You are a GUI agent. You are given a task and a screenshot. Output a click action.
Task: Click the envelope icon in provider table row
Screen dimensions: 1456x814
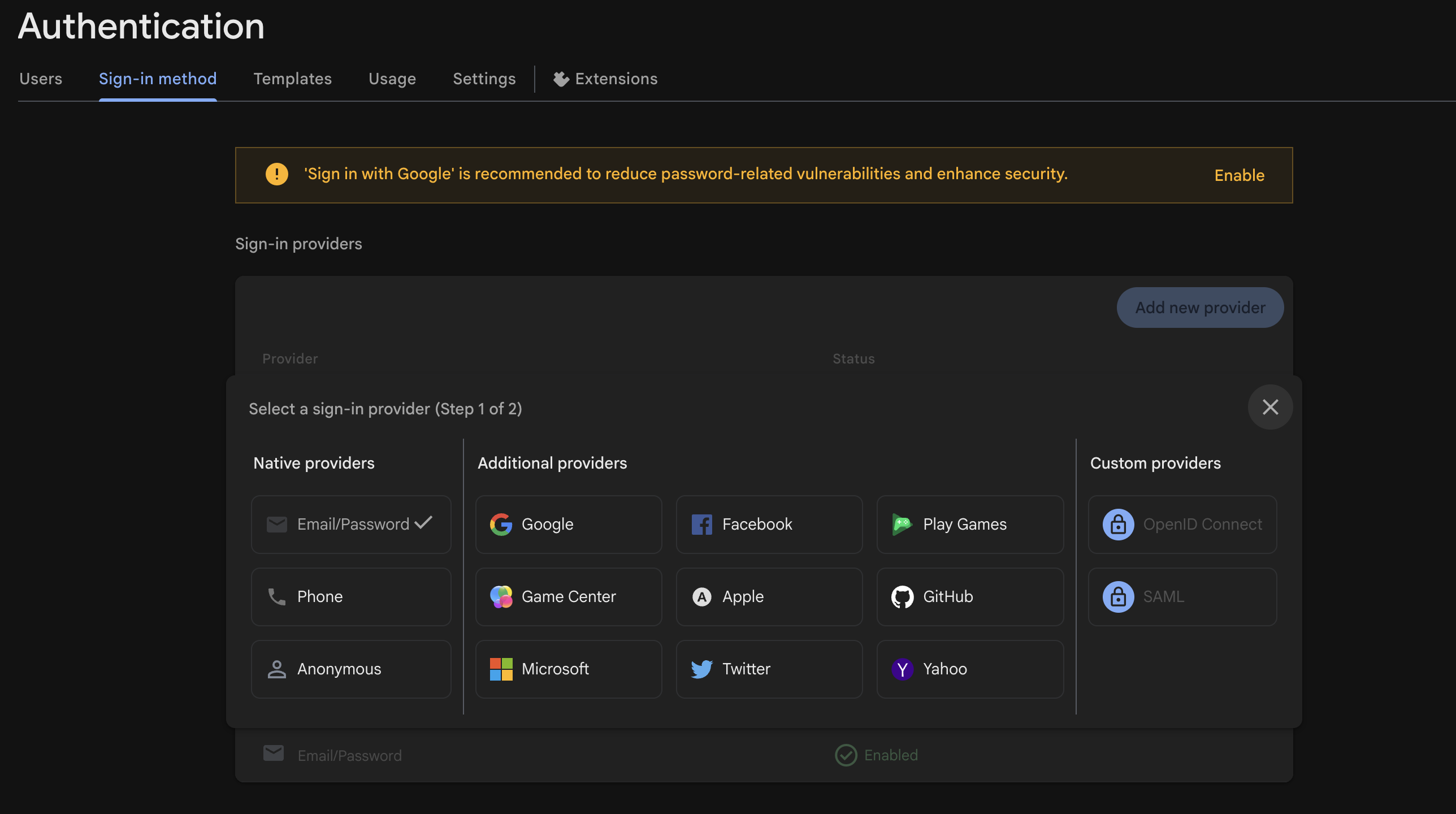(274, 754)
